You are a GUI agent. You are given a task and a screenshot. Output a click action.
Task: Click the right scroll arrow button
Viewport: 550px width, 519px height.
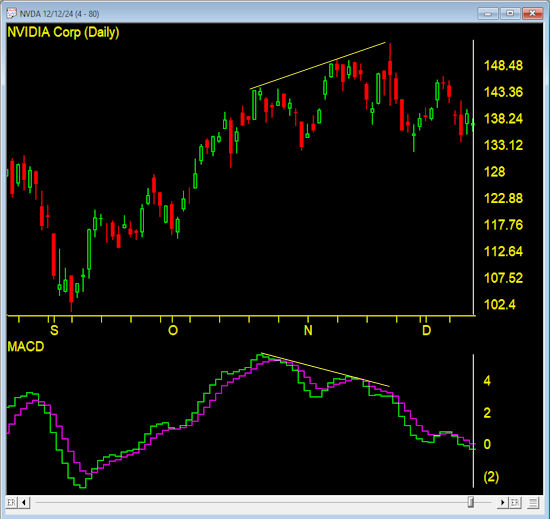(x=502, y=503)
